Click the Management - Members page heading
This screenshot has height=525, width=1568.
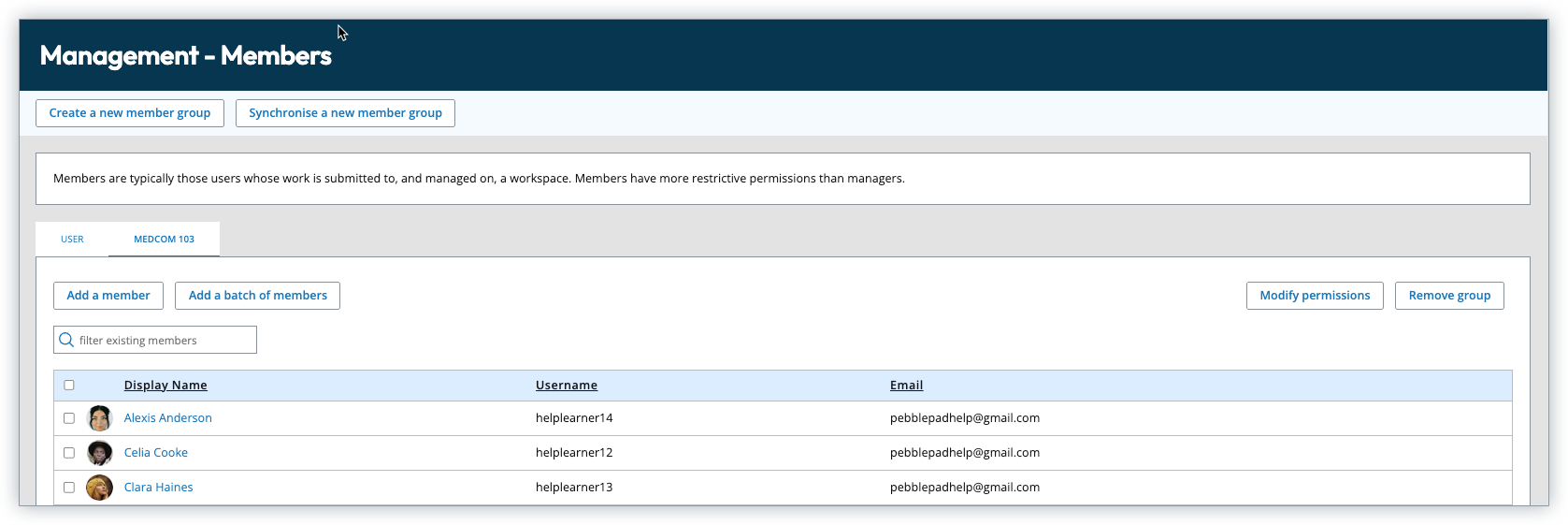pyautogui.click(x=186, y=56)
